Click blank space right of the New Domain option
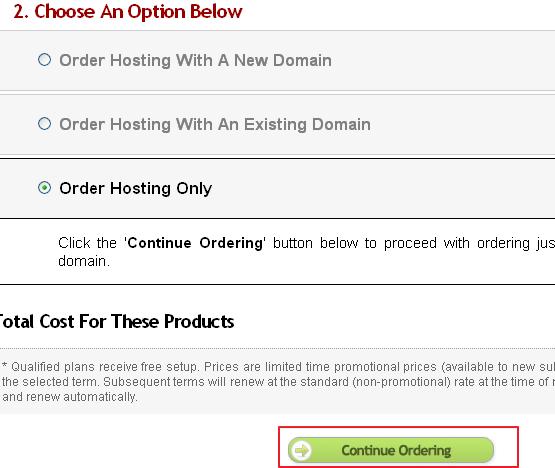555x468 pixels. click(442, 60)
